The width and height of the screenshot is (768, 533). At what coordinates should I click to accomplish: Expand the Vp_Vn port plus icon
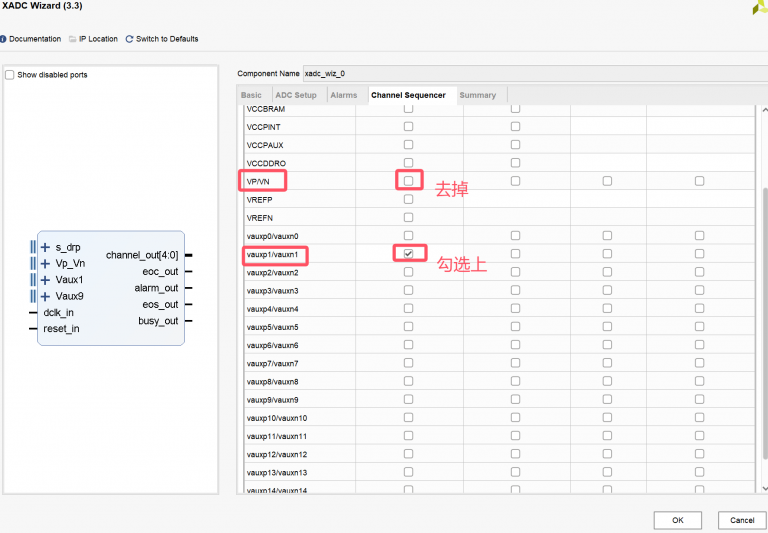[45, 264]
